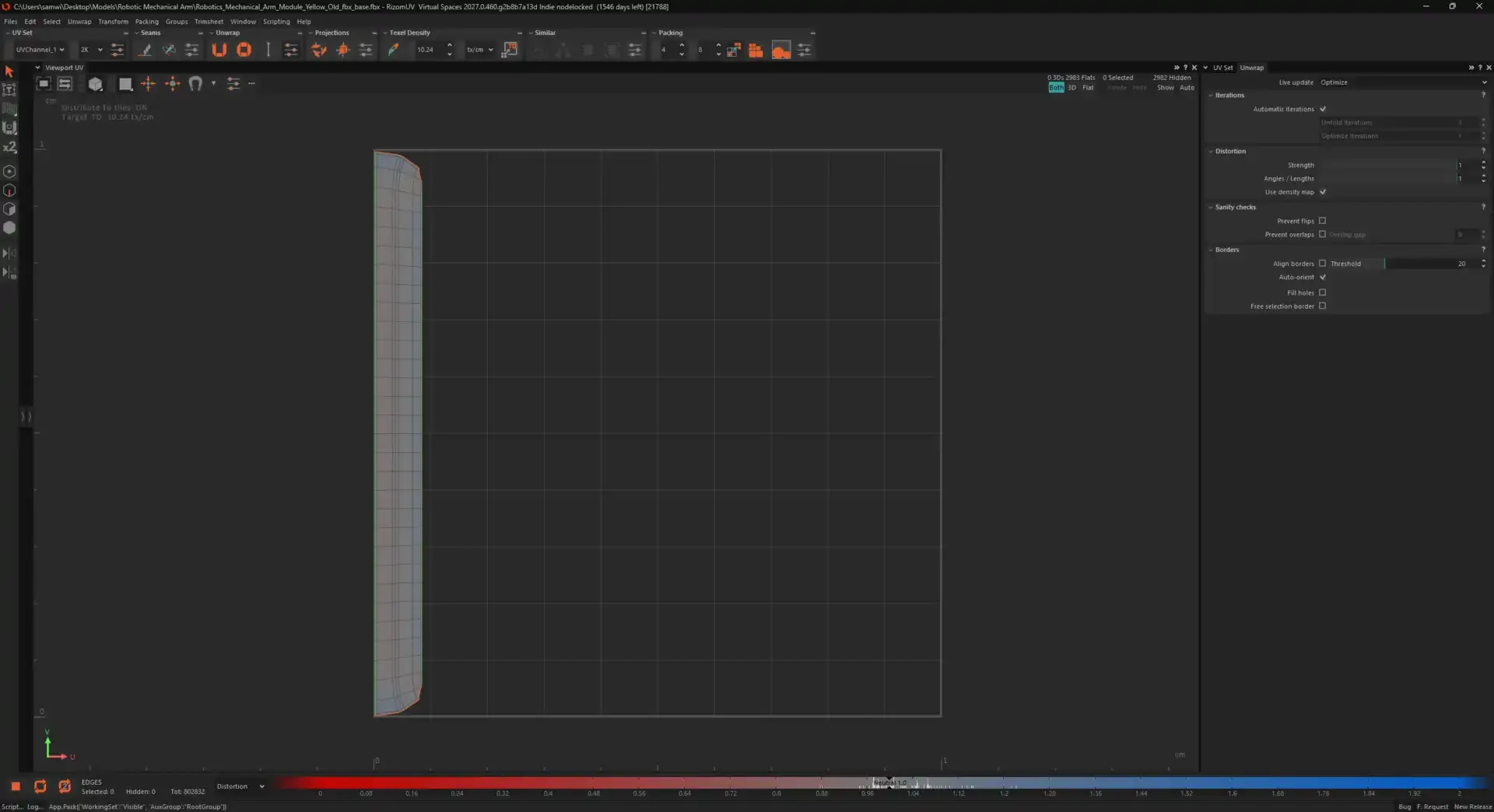Image resolution: width=1494 pixels, height=812 pixels.
Task: Toggle Automatic iterations checkbox
Action: (x=1323, y=109)
